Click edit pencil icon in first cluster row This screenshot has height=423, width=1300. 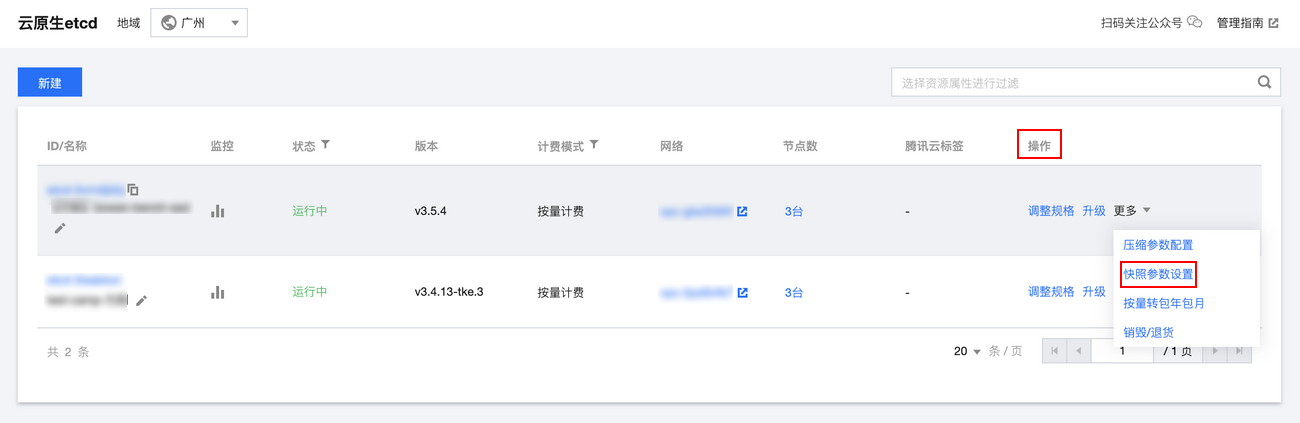click(x=60, y=229)
